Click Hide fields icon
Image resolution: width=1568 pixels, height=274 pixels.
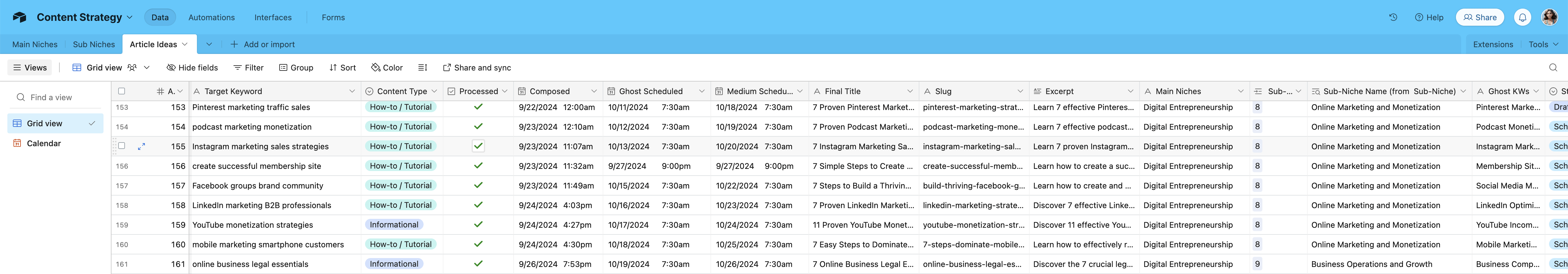(171, 68)
